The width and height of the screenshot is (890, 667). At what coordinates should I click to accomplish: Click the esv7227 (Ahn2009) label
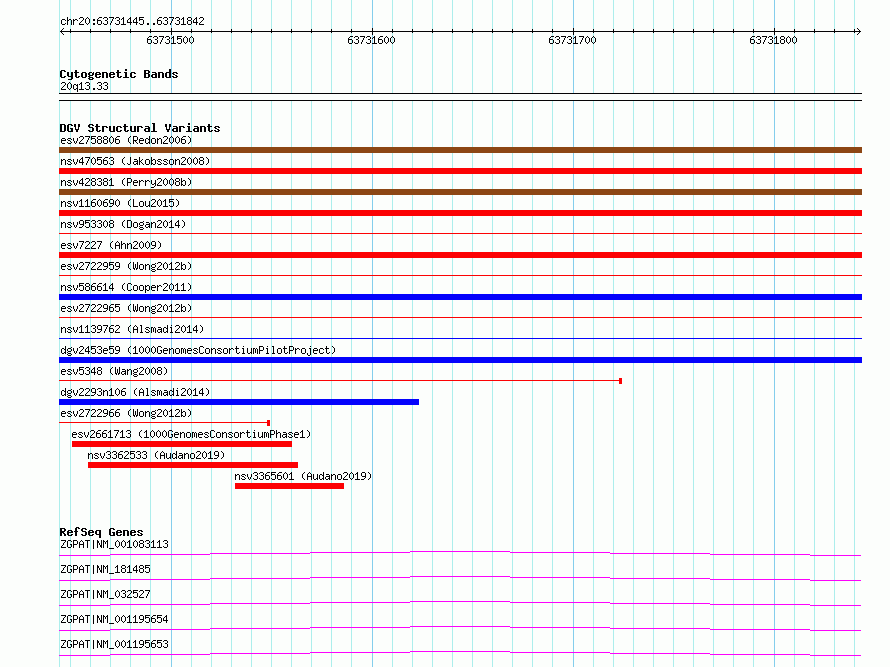click(x=111, y=245)
